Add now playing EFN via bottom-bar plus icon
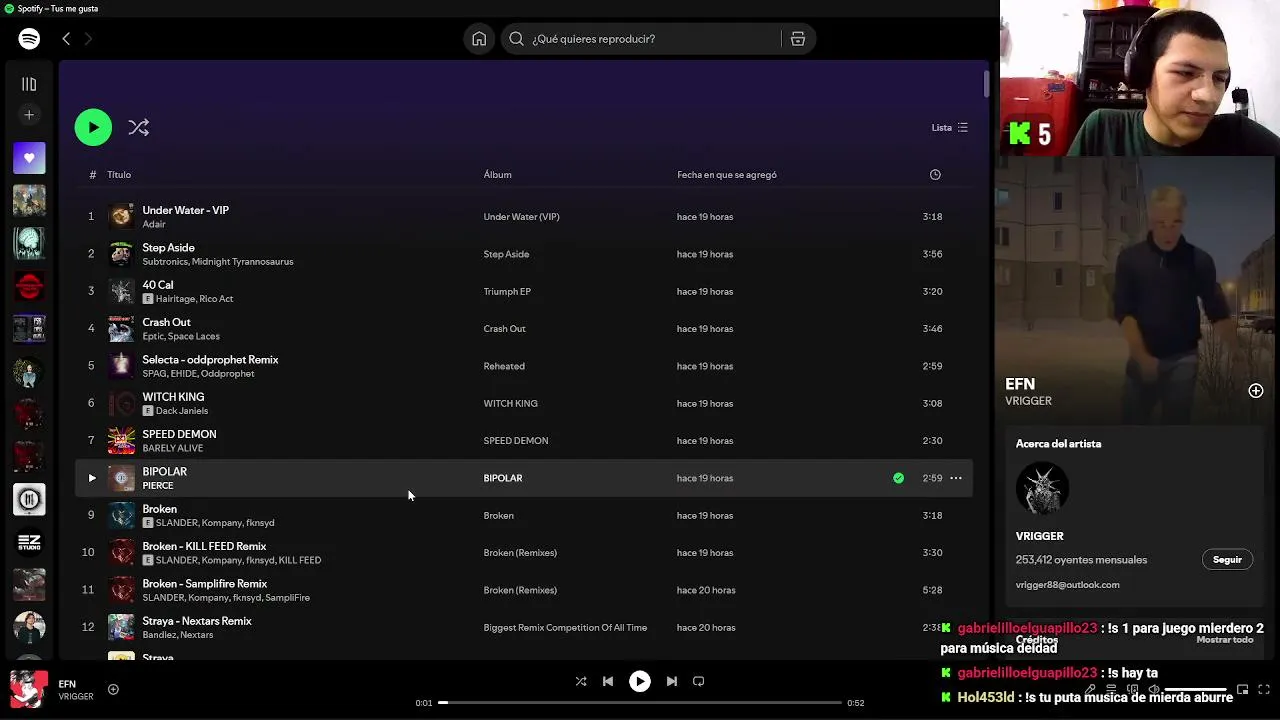 pos(113,689)
